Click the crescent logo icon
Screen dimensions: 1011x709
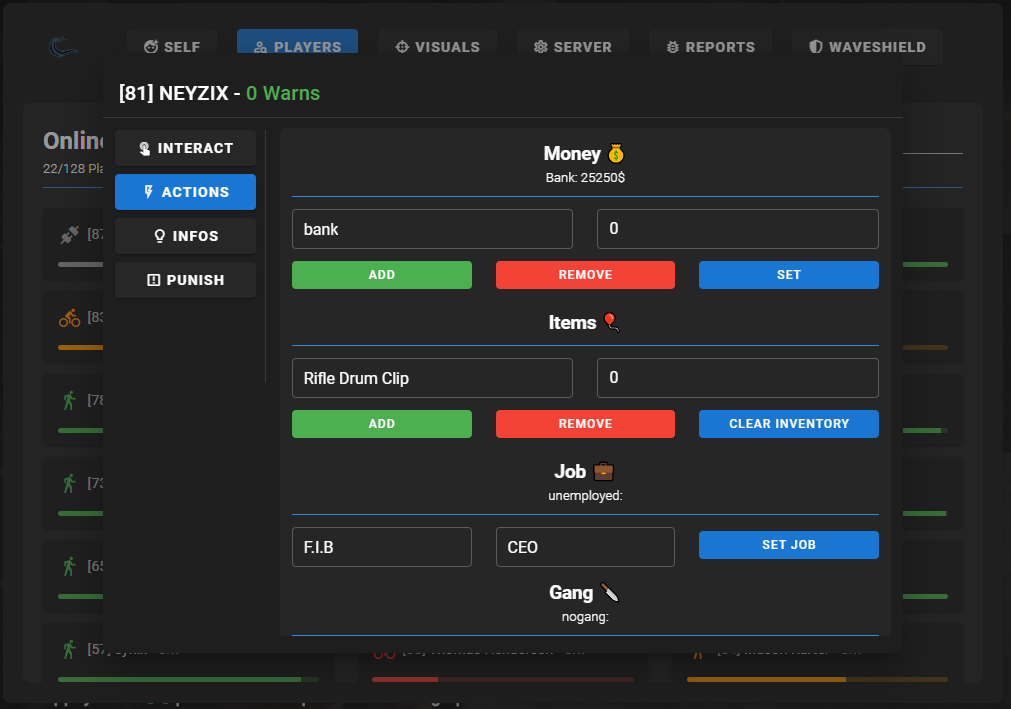(63, 47)
